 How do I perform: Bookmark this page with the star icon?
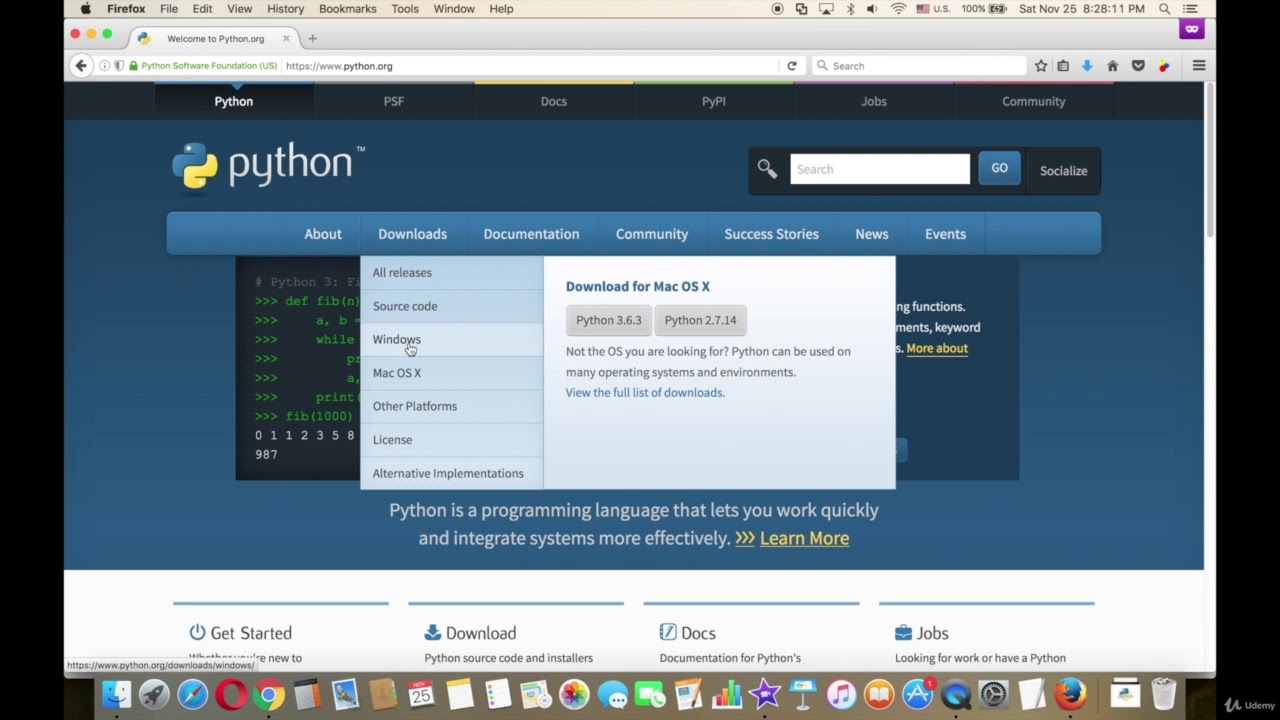(1041, 66)
